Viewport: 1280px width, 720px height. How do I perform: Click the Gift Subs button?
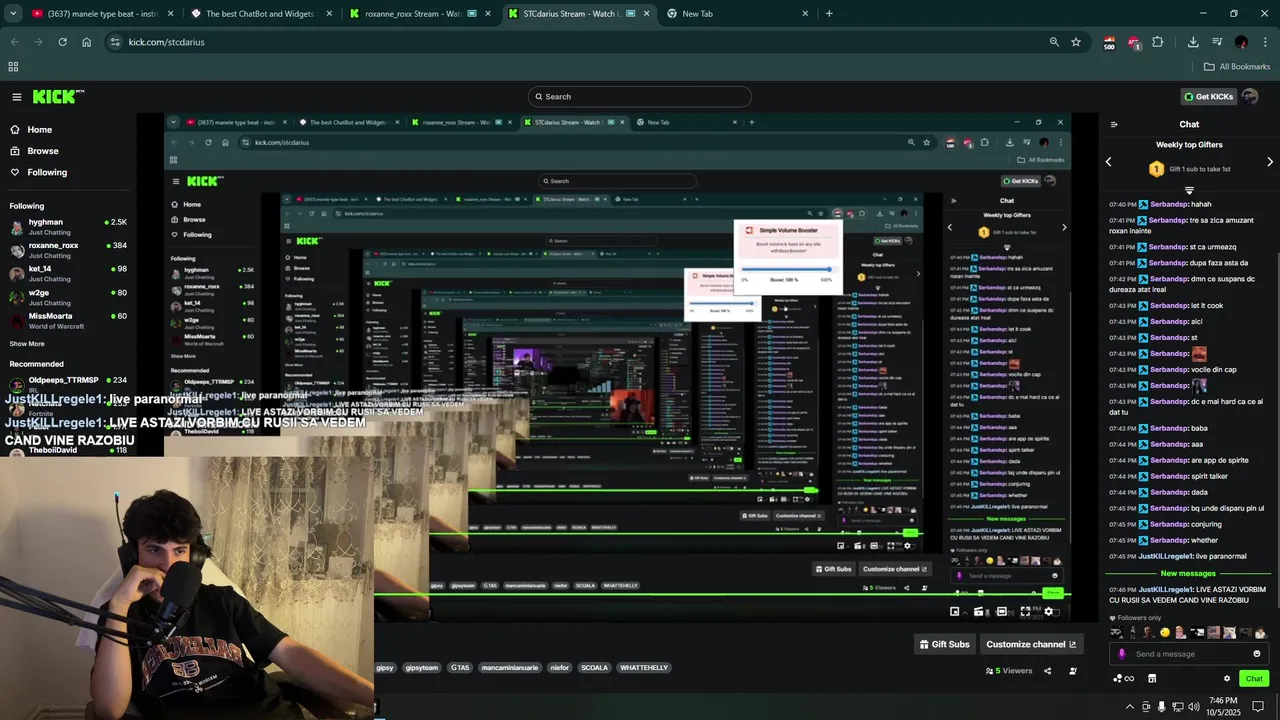point(944,645)
